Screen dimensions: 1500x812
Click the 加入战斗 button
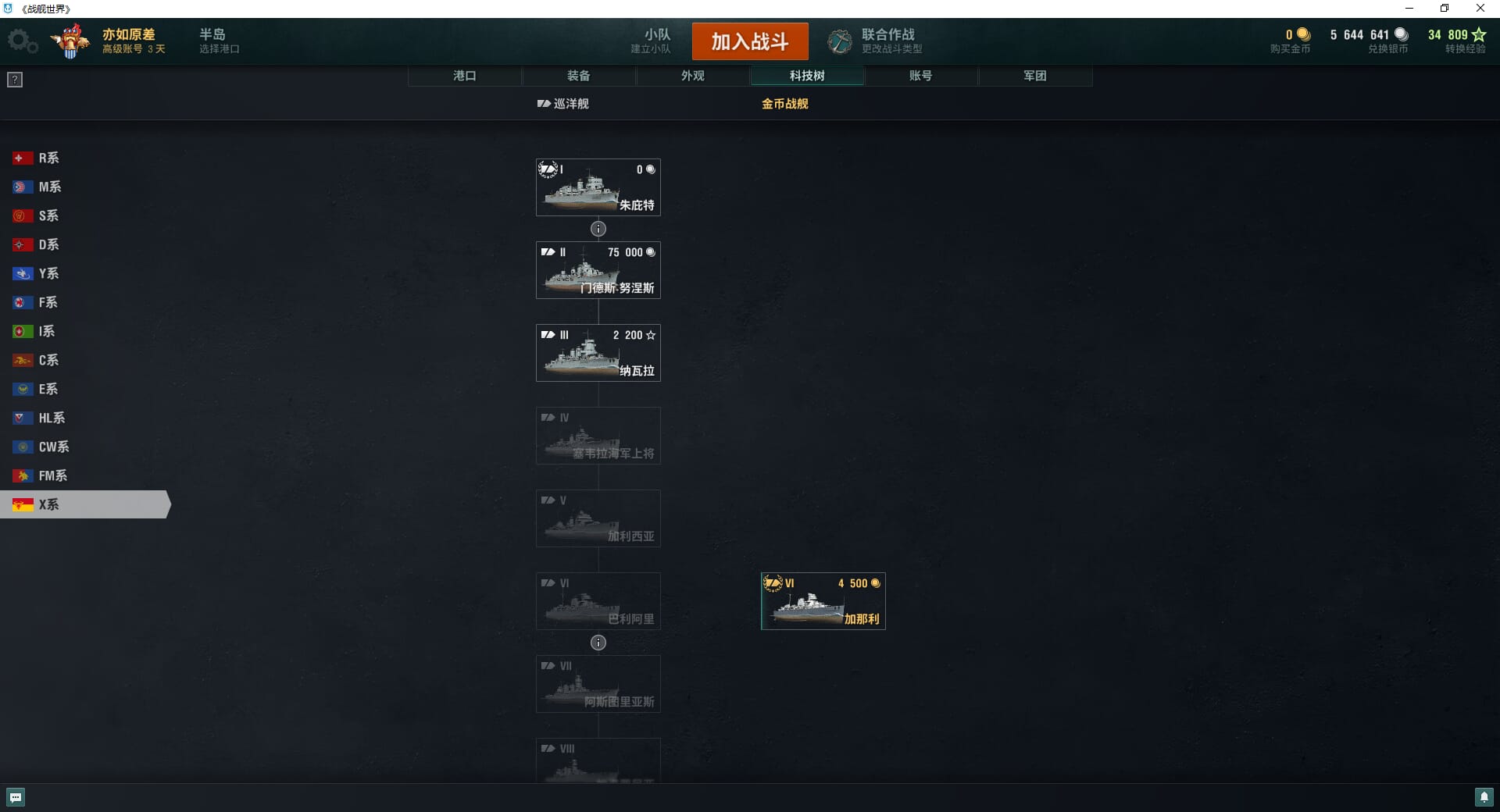pos(750,41)
